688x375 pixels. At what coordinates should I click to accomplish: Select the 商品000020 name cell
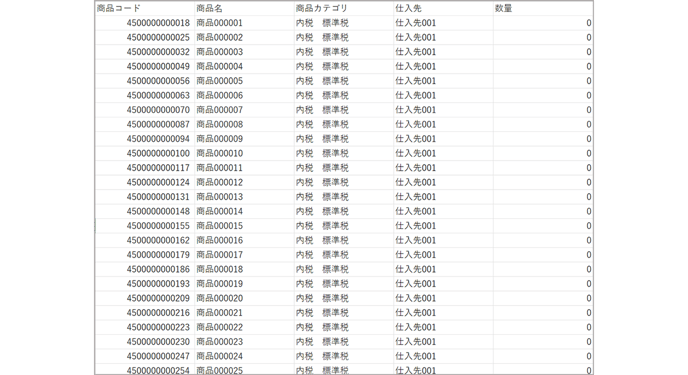tap(244, 298)
